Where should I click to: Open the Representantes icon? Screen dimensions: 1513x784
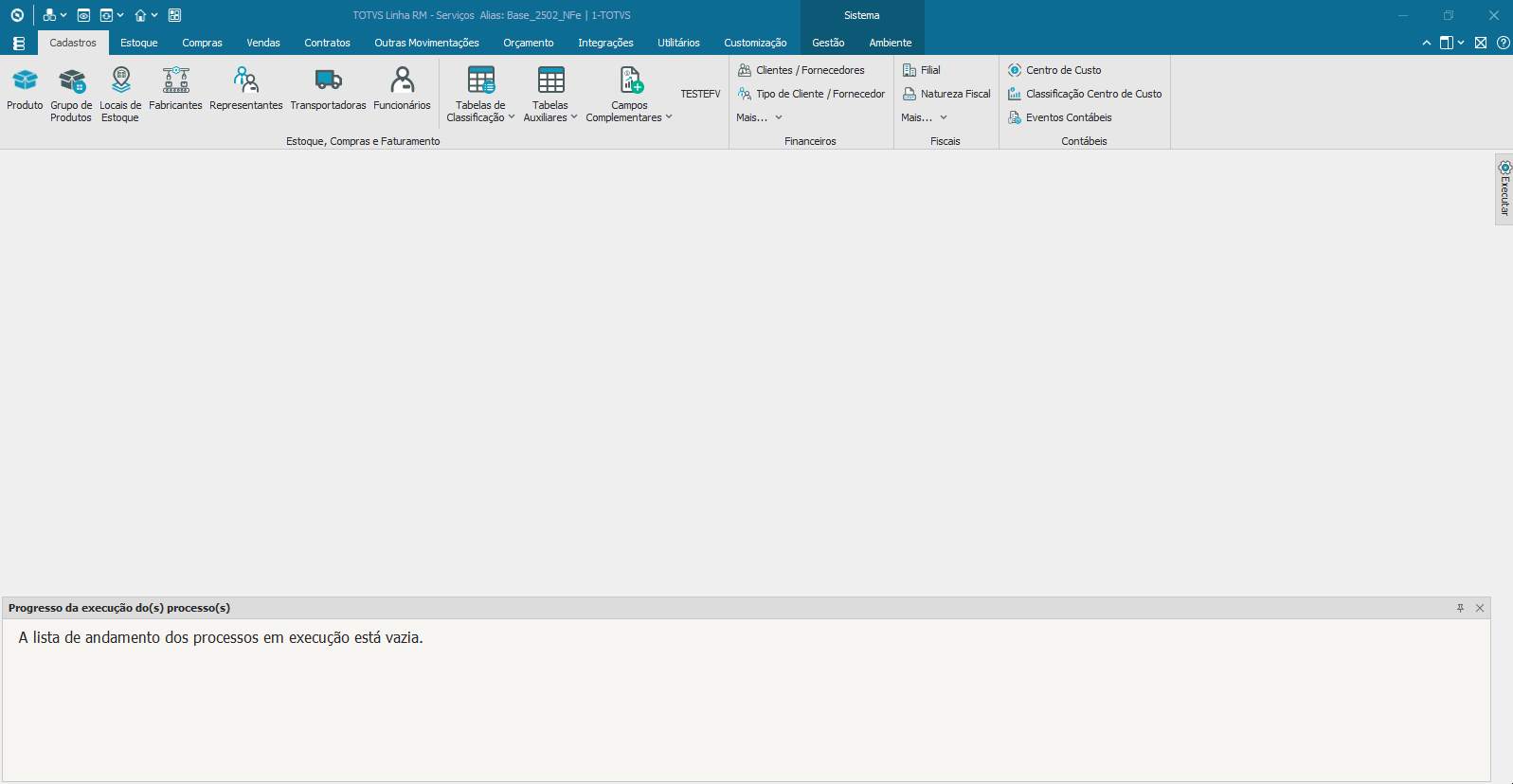tap(246, 89)
